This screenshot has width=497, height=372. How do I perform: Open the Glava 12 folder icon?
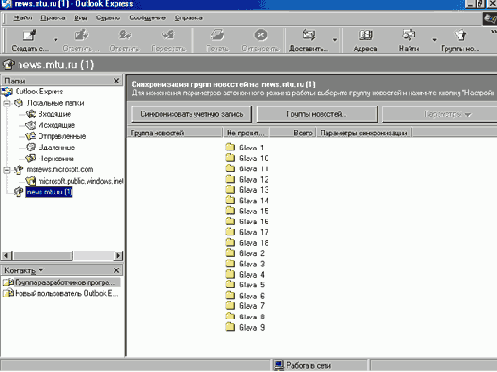230,179
